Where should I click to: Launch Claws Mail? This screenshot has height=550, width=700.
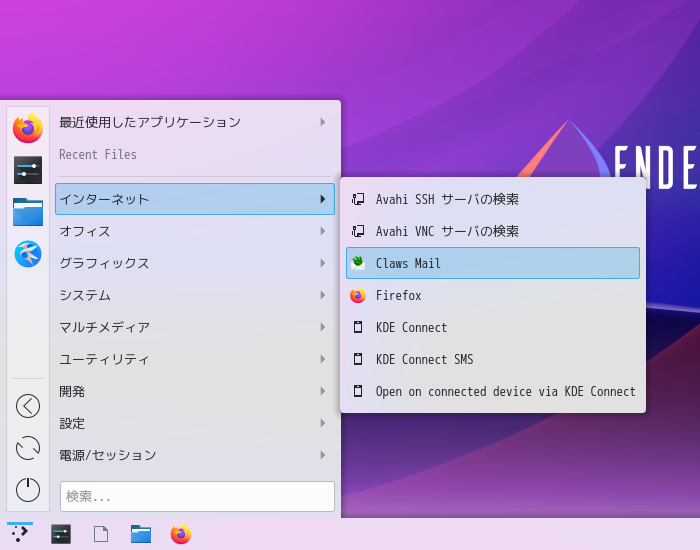[x=493, y=263]
